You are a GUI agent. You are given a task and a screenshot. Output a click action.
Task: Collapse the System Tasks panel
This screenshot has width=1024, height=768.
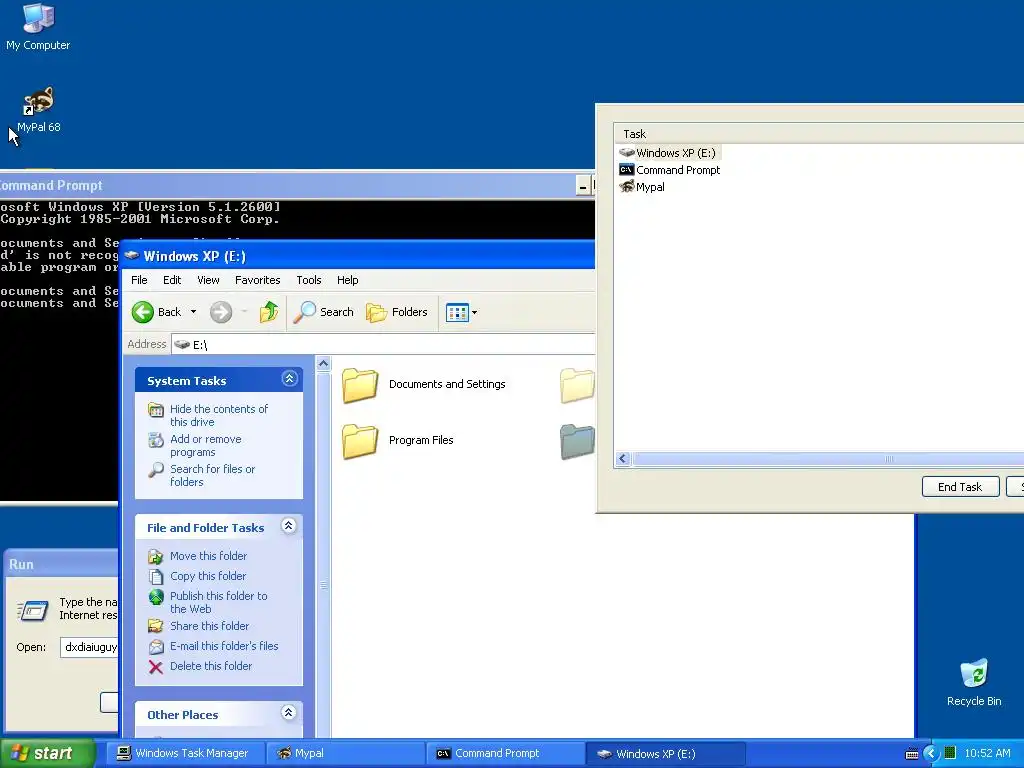(289, 379)
